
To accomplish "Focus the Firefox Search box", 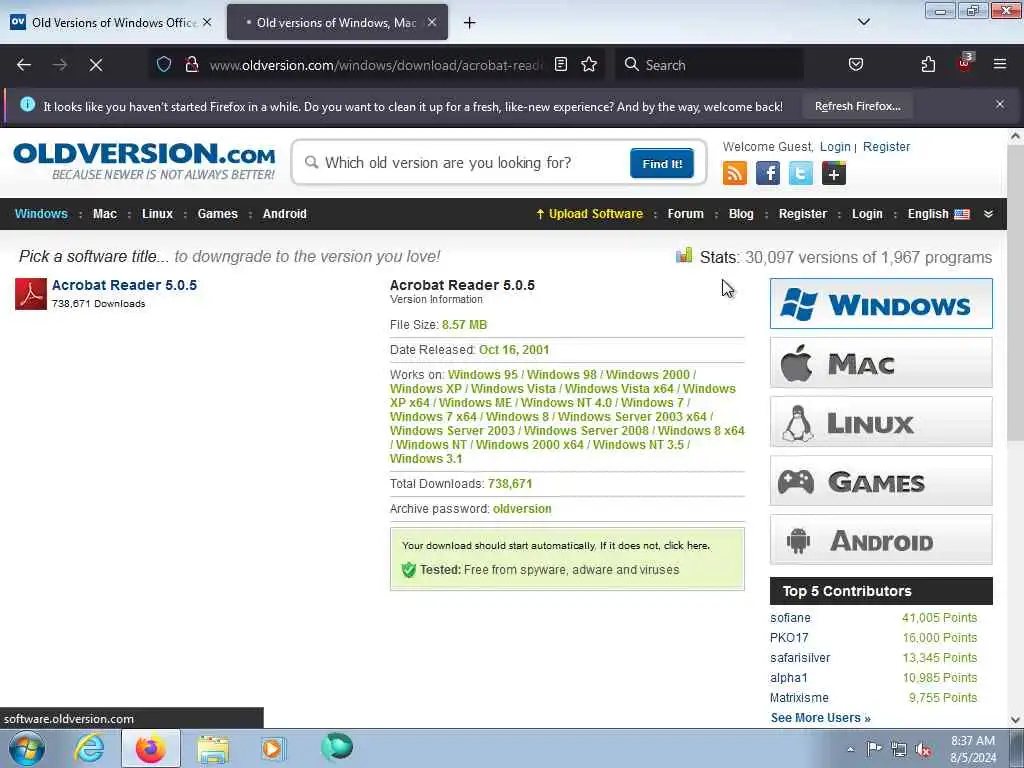I will click(x=711, y=65).
